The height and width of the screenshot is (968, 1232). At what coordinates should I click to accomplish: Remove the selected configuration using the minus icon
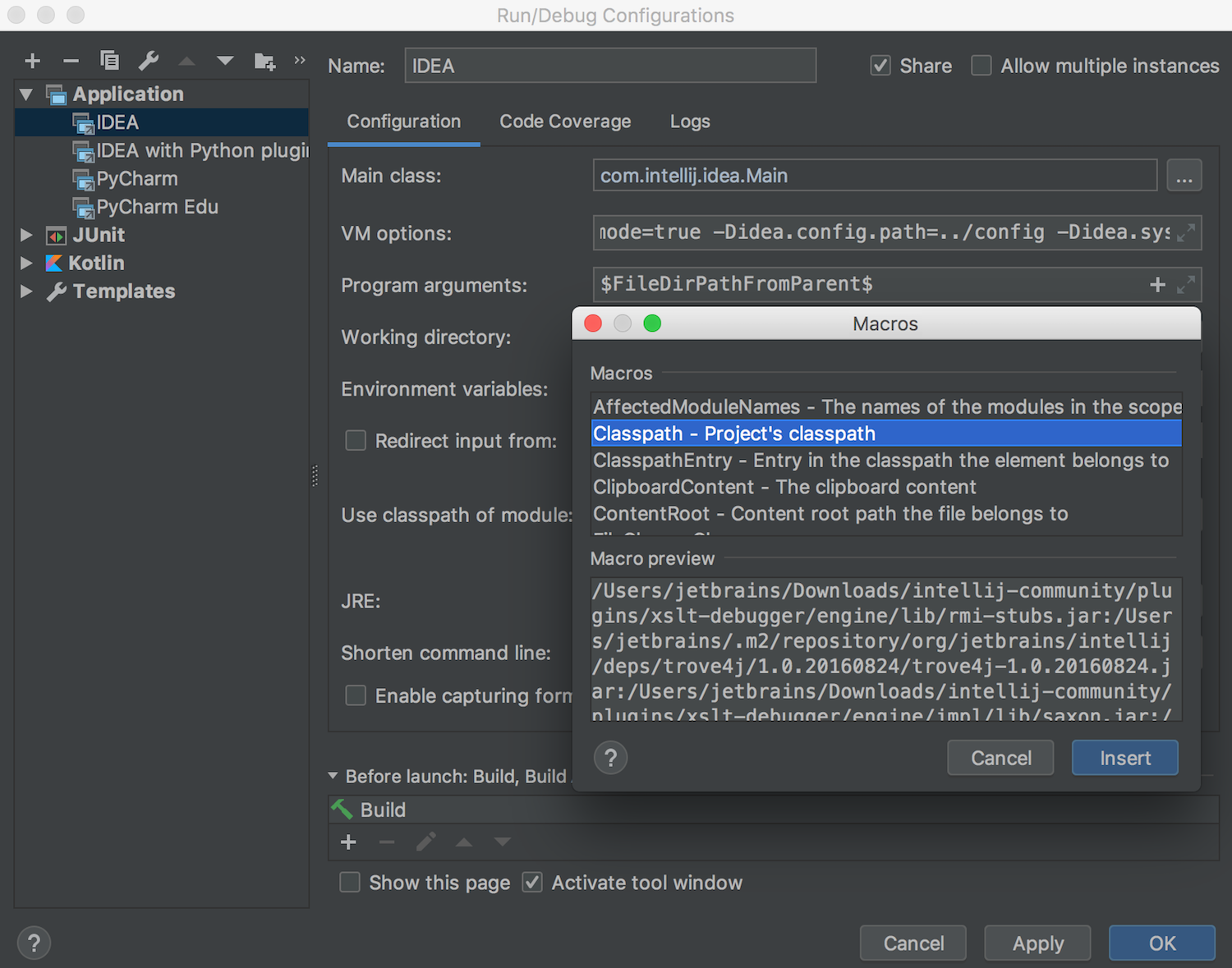(x=71, y=60)
